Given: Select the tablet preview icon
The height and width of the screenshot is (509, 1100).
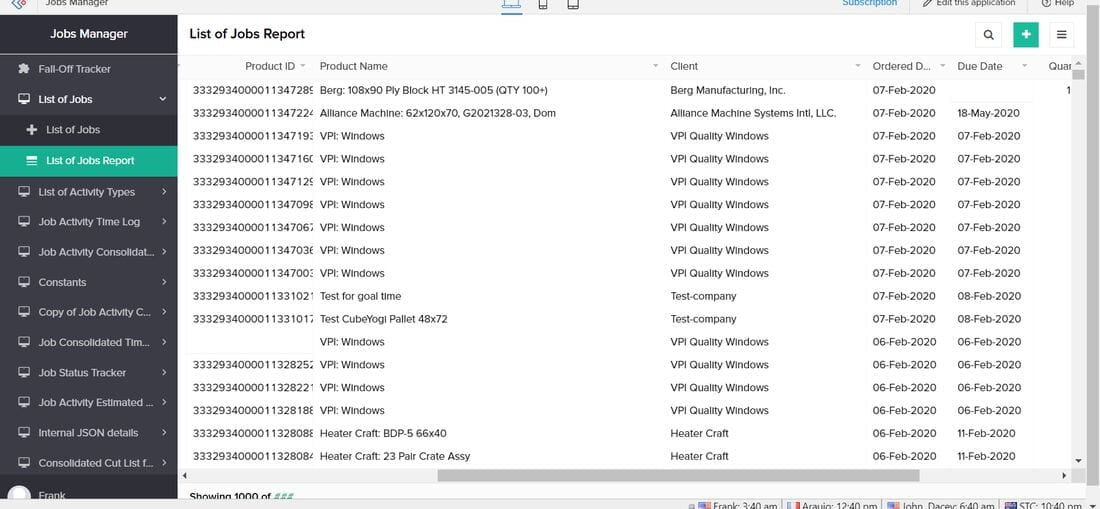Looking at the screenshot, I should [572, 5].
